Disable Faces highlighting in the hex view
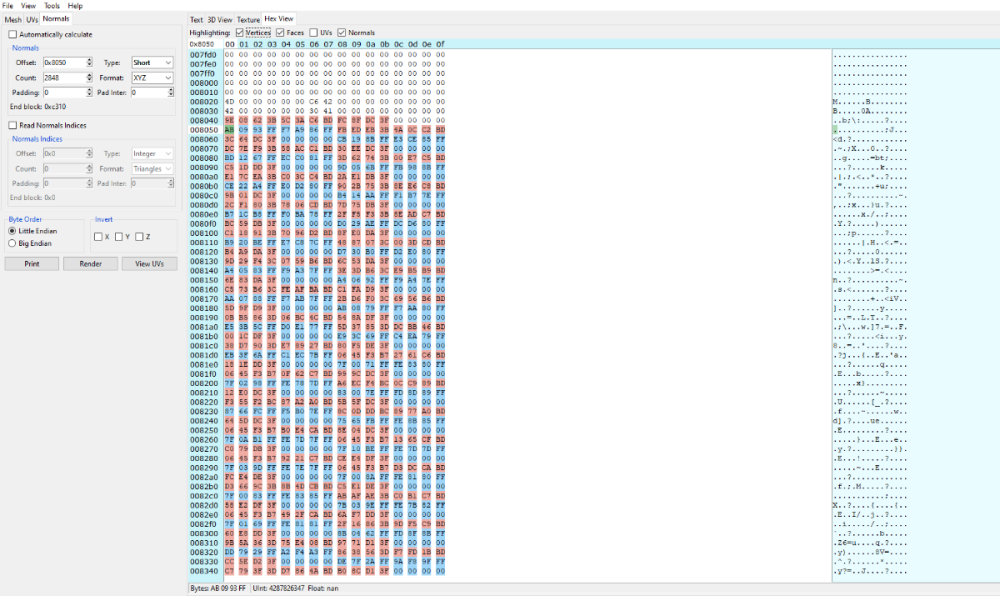The width and height of the screenshot is (1000, 596). (282, 32)
